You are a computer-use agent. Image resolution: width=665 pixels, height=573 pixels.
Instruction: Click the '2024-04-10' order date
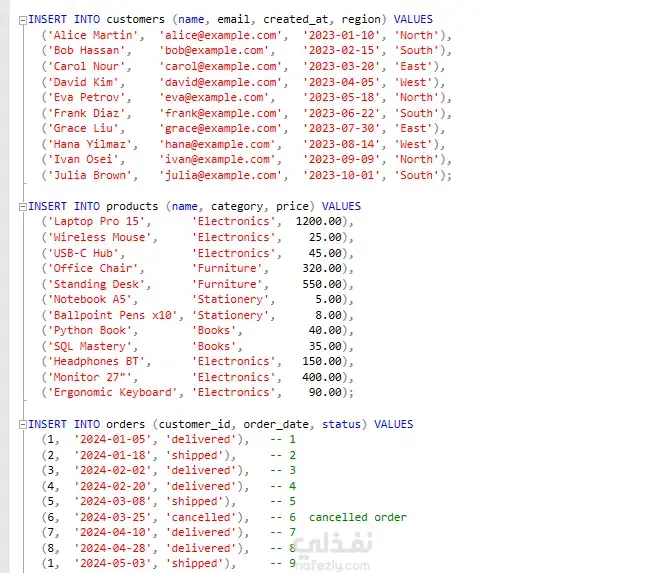coord(112,532)
